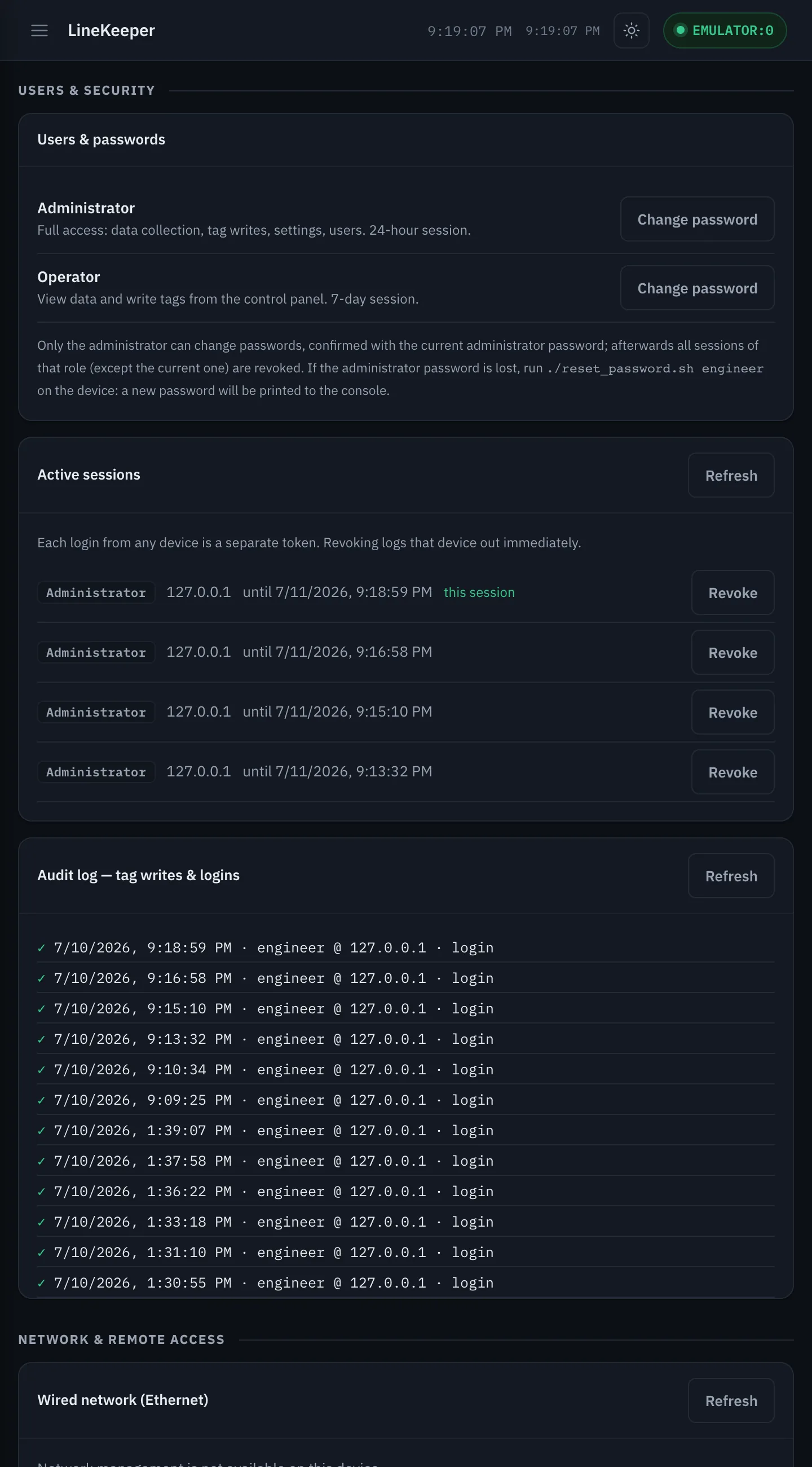Click the EMULATOR:0 status badge
Image resolution: width=812 pixels, height=1467 pixels.
725,30
